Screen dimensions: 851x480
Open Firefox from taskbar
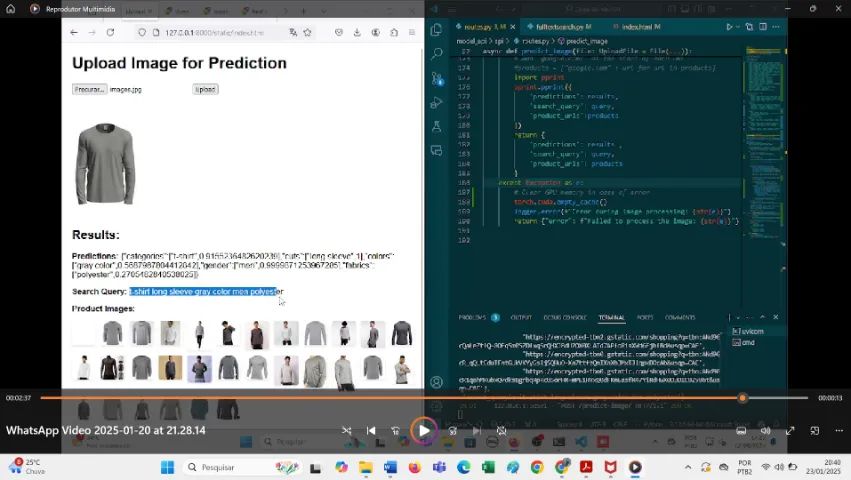click(415, 467)
